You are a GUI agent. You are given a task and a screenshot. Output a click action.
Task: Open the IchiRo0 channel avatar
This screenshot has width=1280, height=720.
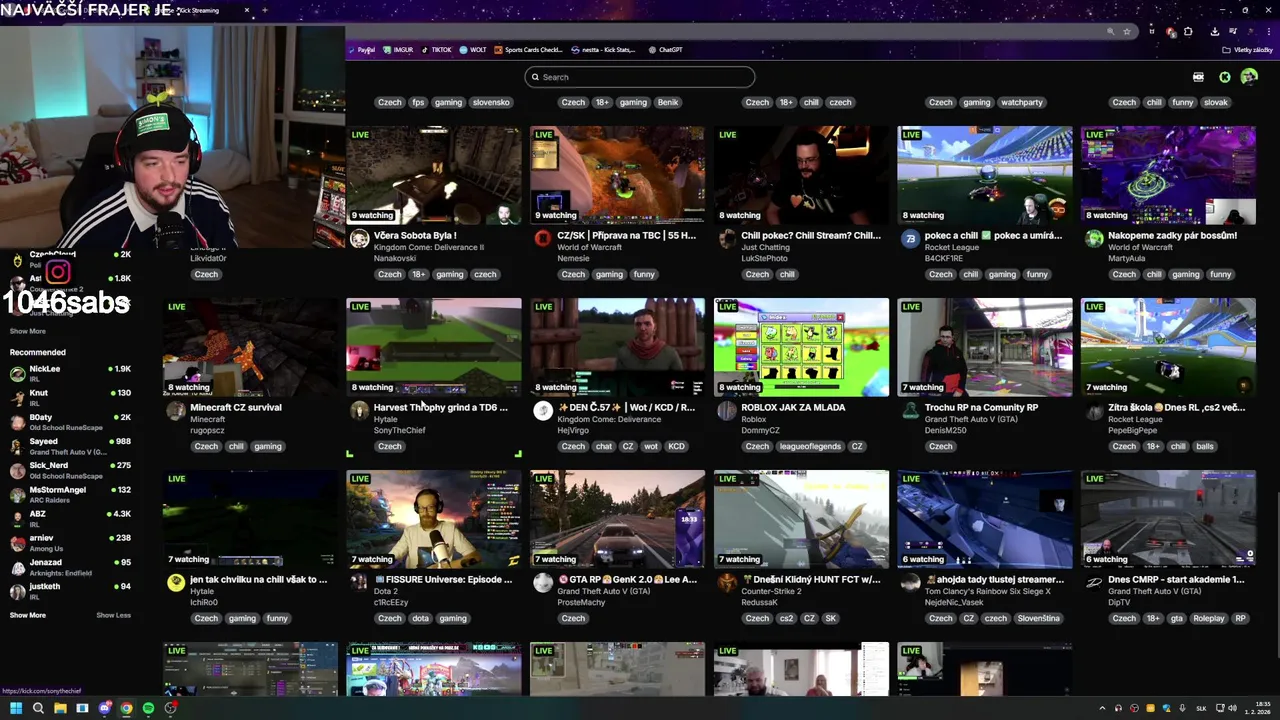176,582
